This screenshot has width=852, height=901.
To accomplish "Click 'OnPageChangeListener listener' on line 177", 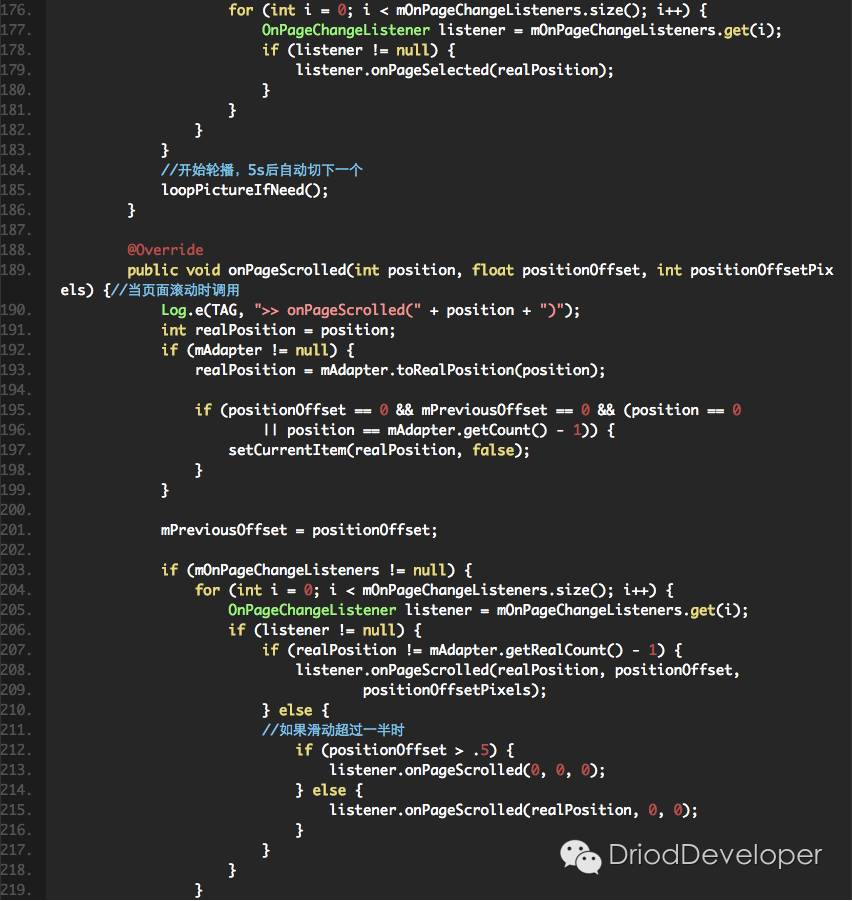I will (384, 30).
